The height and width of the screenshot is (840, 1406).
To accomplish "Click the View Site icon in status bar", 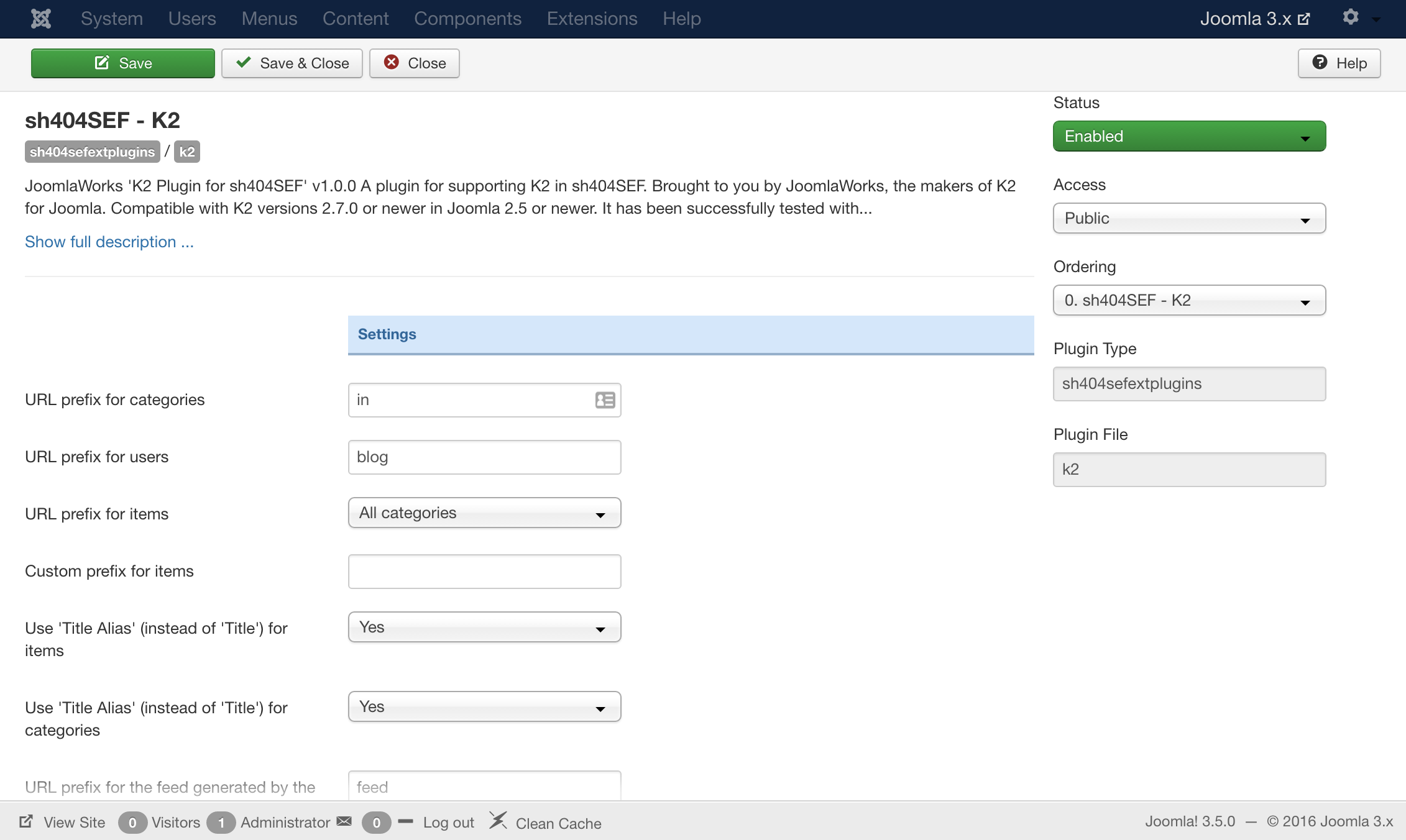I will pos(27,823).
